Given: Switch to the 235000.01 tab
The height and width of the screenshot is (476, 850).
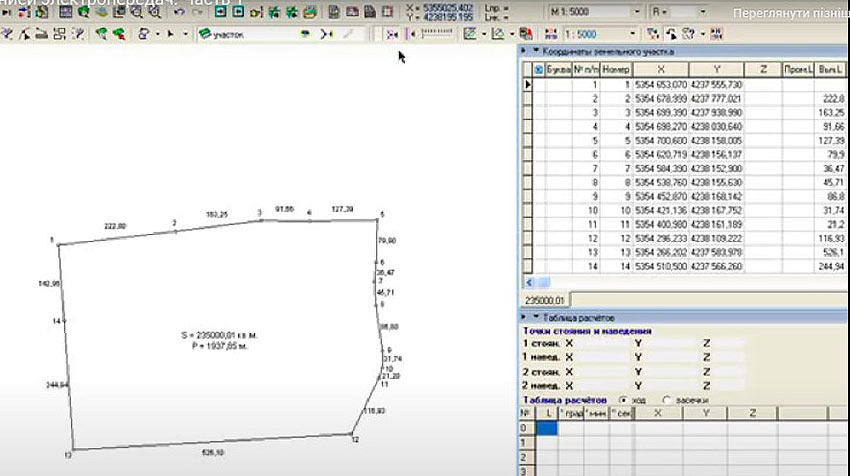Looking at the screenshot, I should tap(546, 298).
